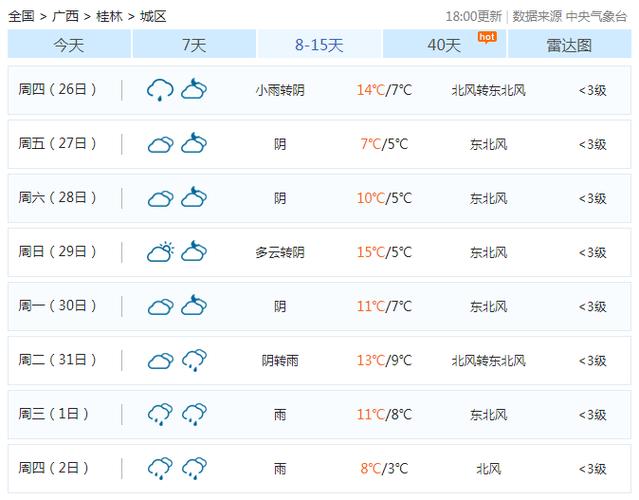Click the night moon cloud icon for 周日 29日
Screen dimensions: 639x500
click(x=194, y=251)
